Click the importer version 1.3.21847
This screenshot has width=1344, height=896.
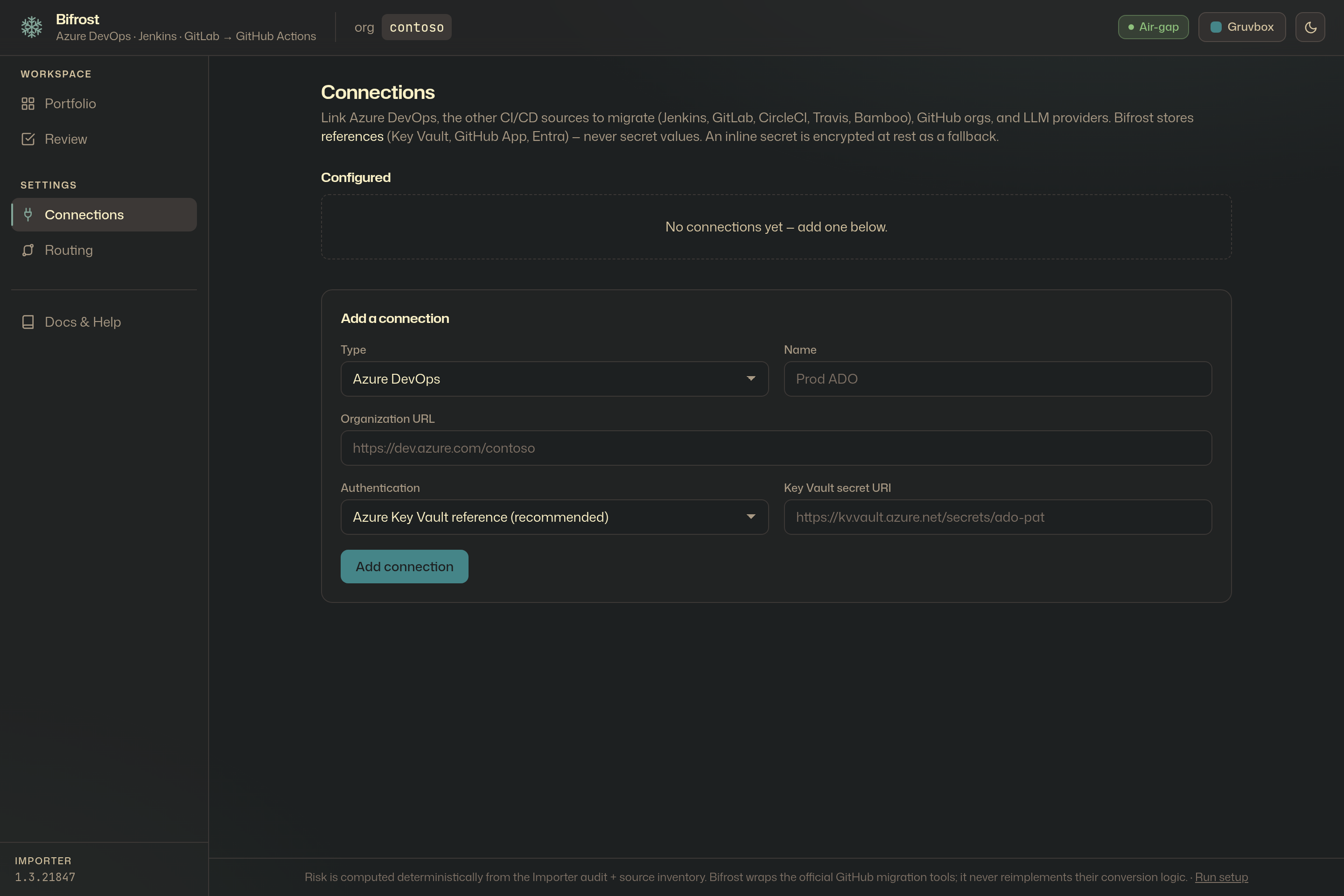[x=45, y=877]
